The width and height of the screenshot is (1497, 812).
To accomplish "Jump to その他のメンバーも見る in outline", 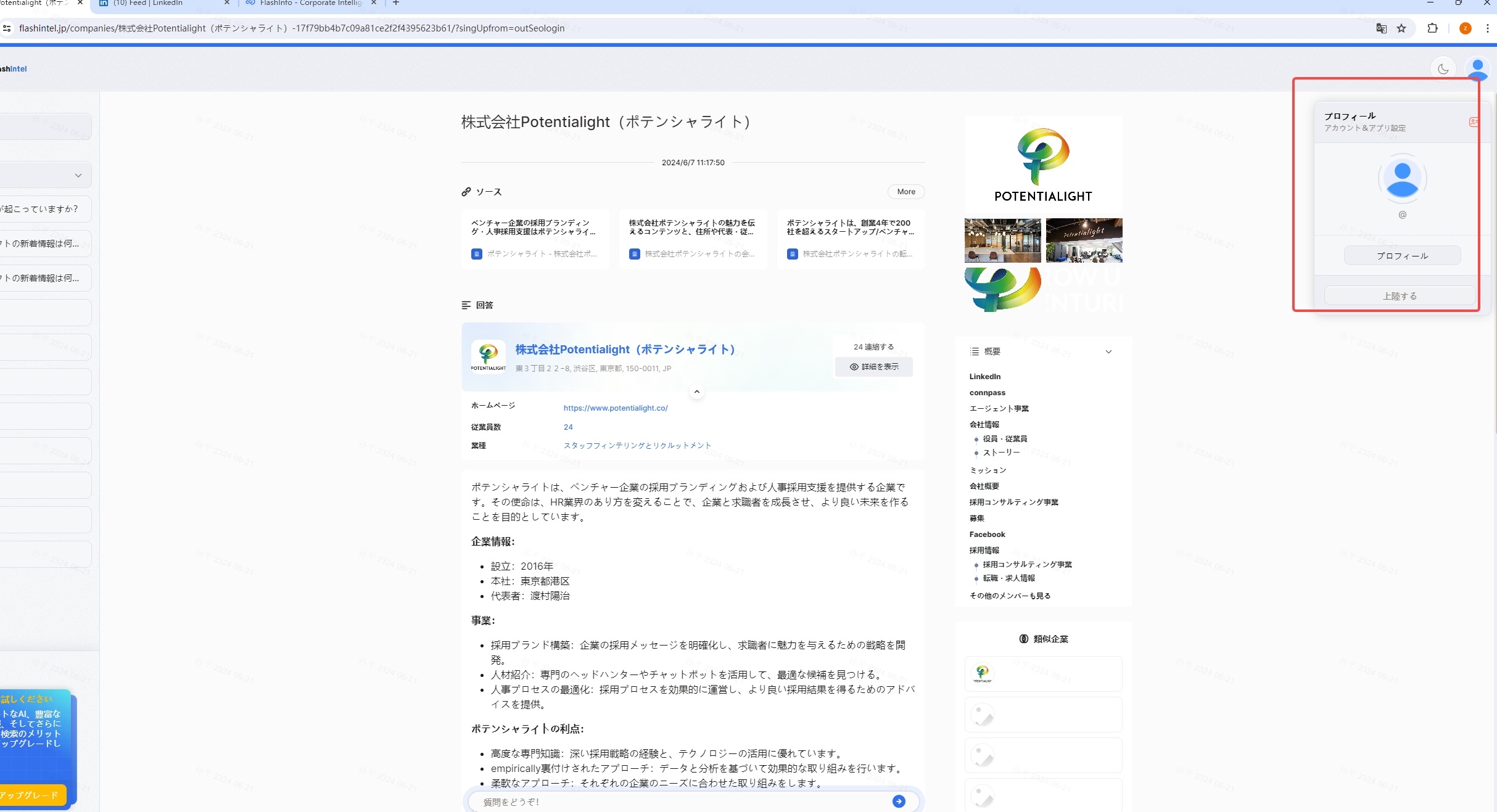I will pos(1009,596).
